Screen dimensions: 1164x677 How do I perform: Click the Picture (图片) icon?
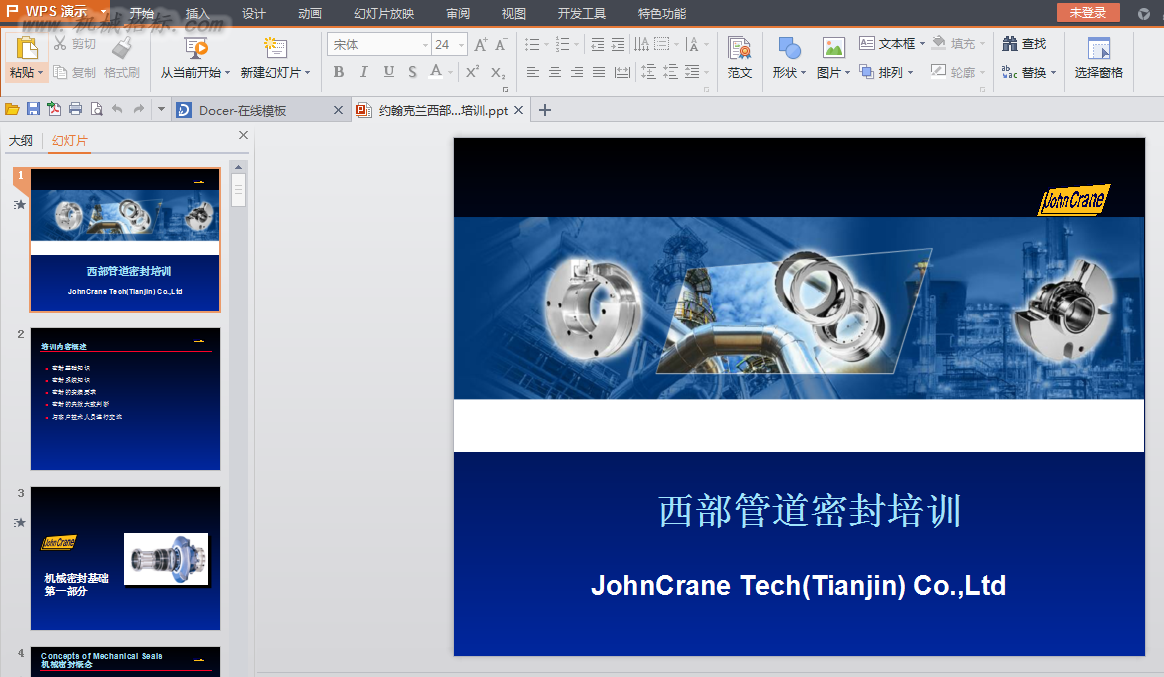point(833,48)
